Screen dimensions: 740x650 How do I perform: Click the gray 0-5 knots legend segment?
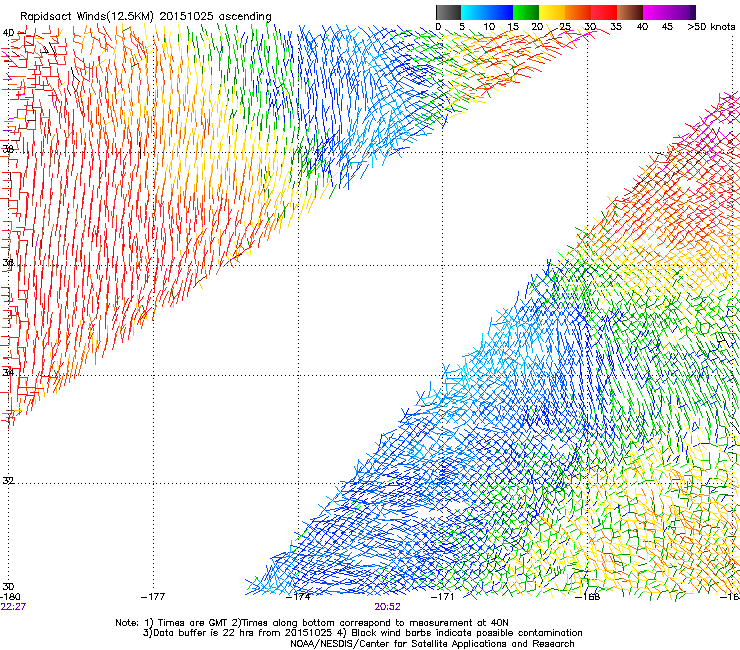[x=448, y=12]
